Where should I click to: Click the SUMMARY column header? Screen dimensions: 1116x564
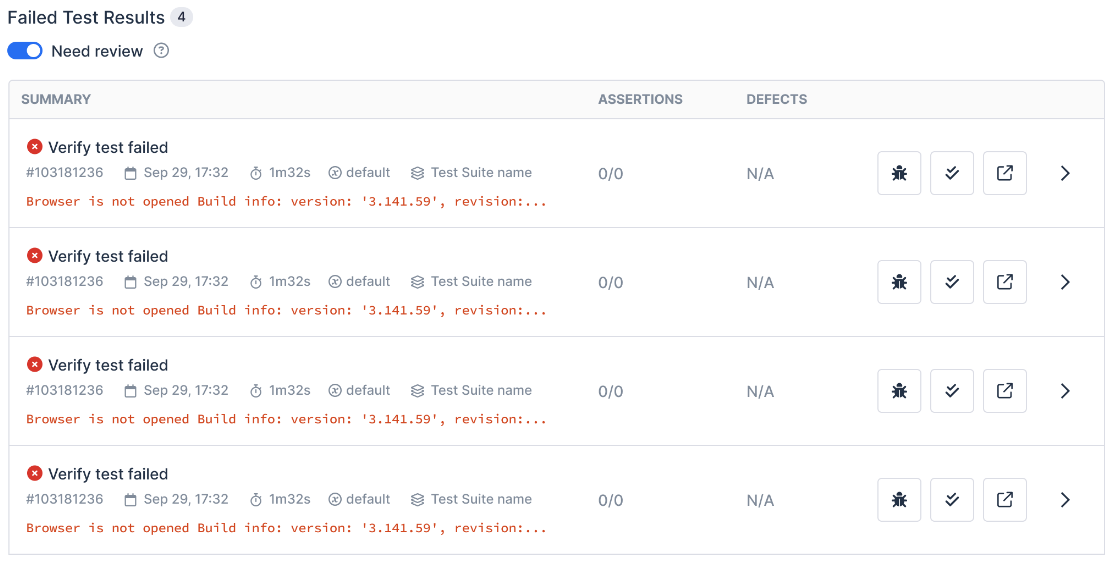[56, 99]
